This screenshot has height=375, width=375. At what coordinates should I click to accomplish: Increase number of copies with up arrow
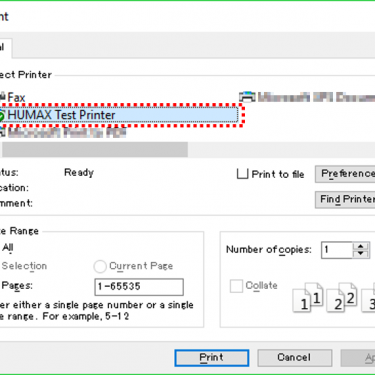click(361, 246)
